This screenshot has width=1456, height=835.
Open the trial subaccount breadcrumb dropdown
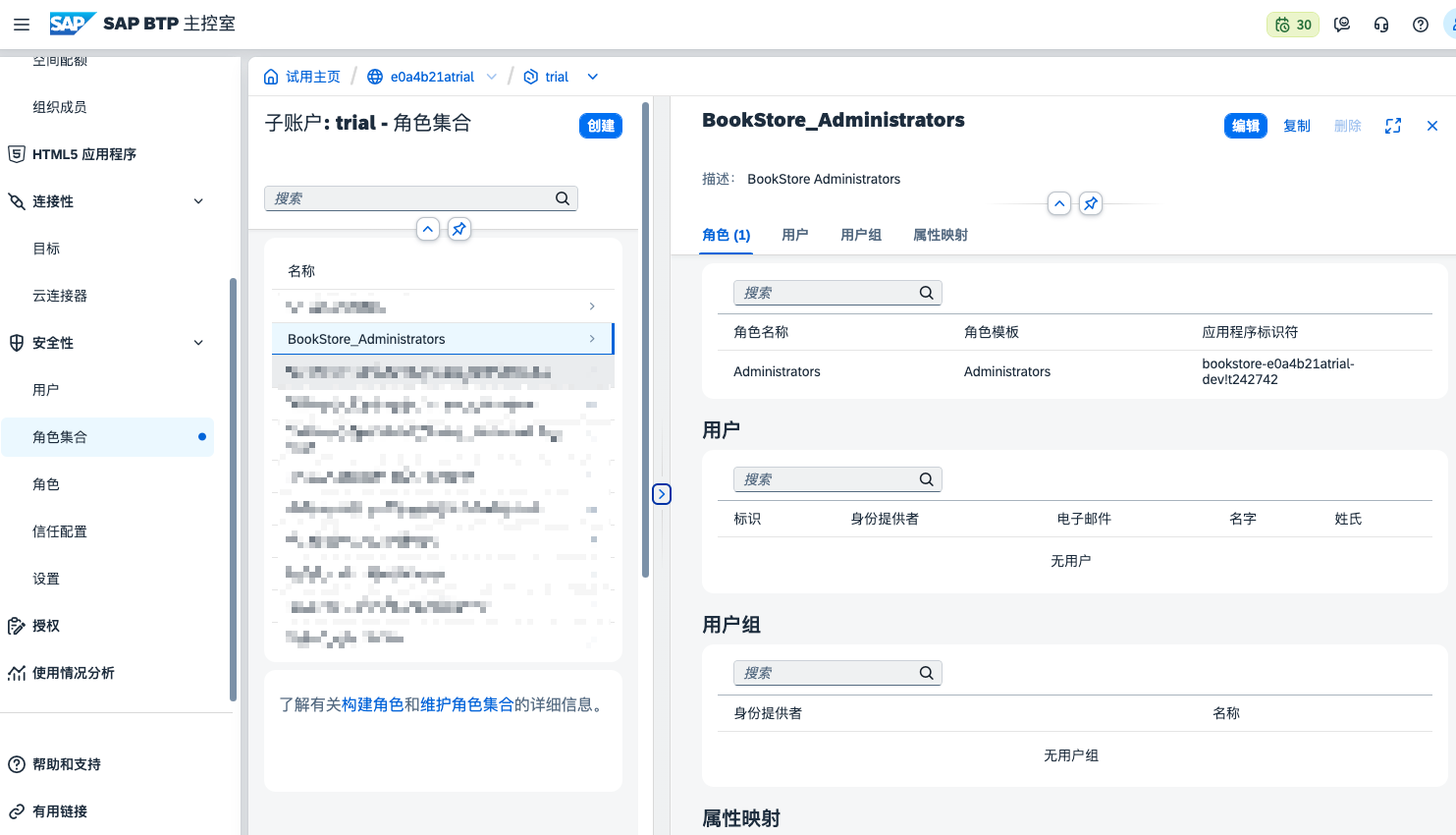pyautogui.click(x=593, y=77)
